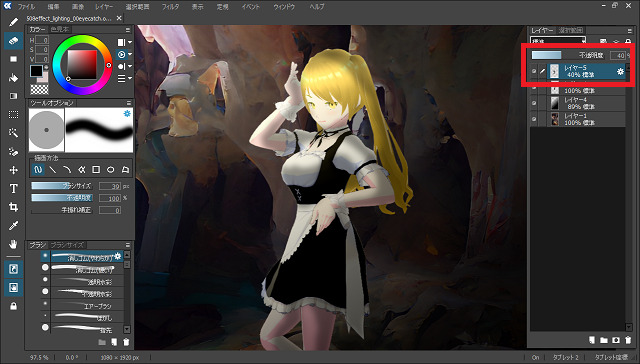The height and width of the screenshot is (364, 640).
Task: Open the ファイル menu
Action: (x=27, y=7)
